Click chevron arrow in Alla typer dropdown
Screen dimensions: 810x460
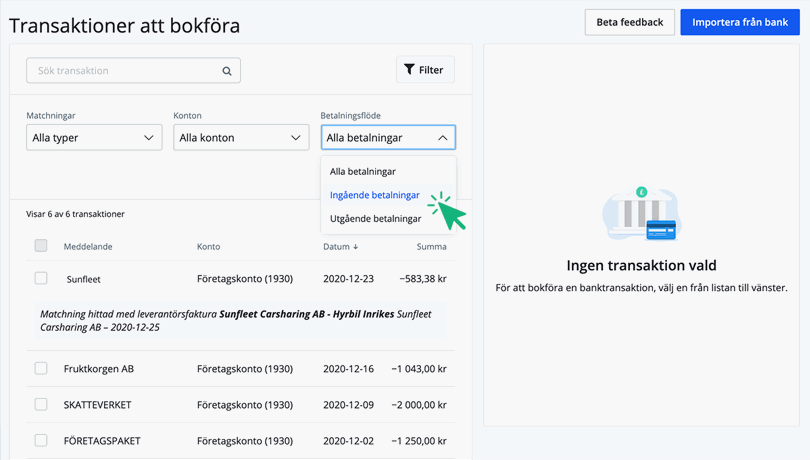click(149, 137)
